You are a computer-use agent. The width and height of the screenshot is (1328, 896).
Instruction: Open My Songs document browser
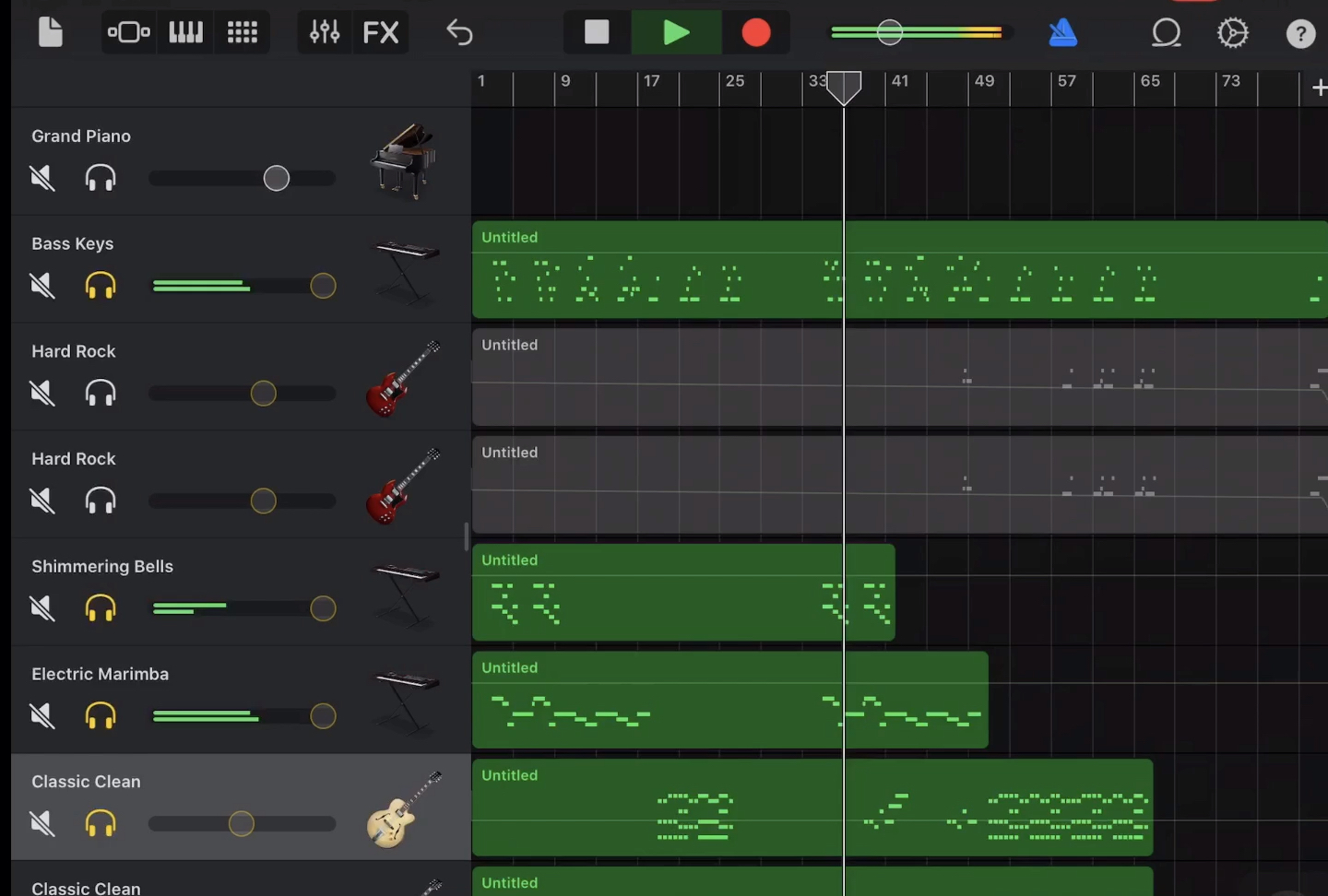pyautogui.click(x=51, y=32)
